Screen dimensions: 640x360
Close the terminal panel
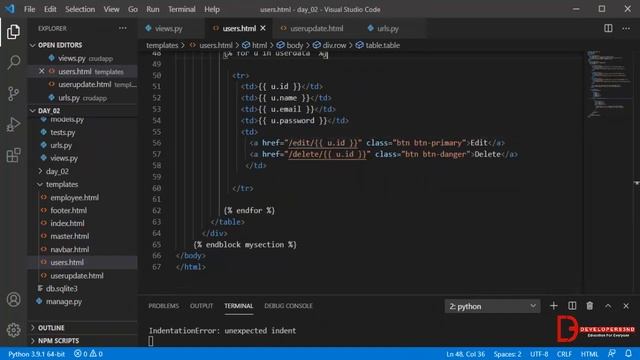(626, 306)
